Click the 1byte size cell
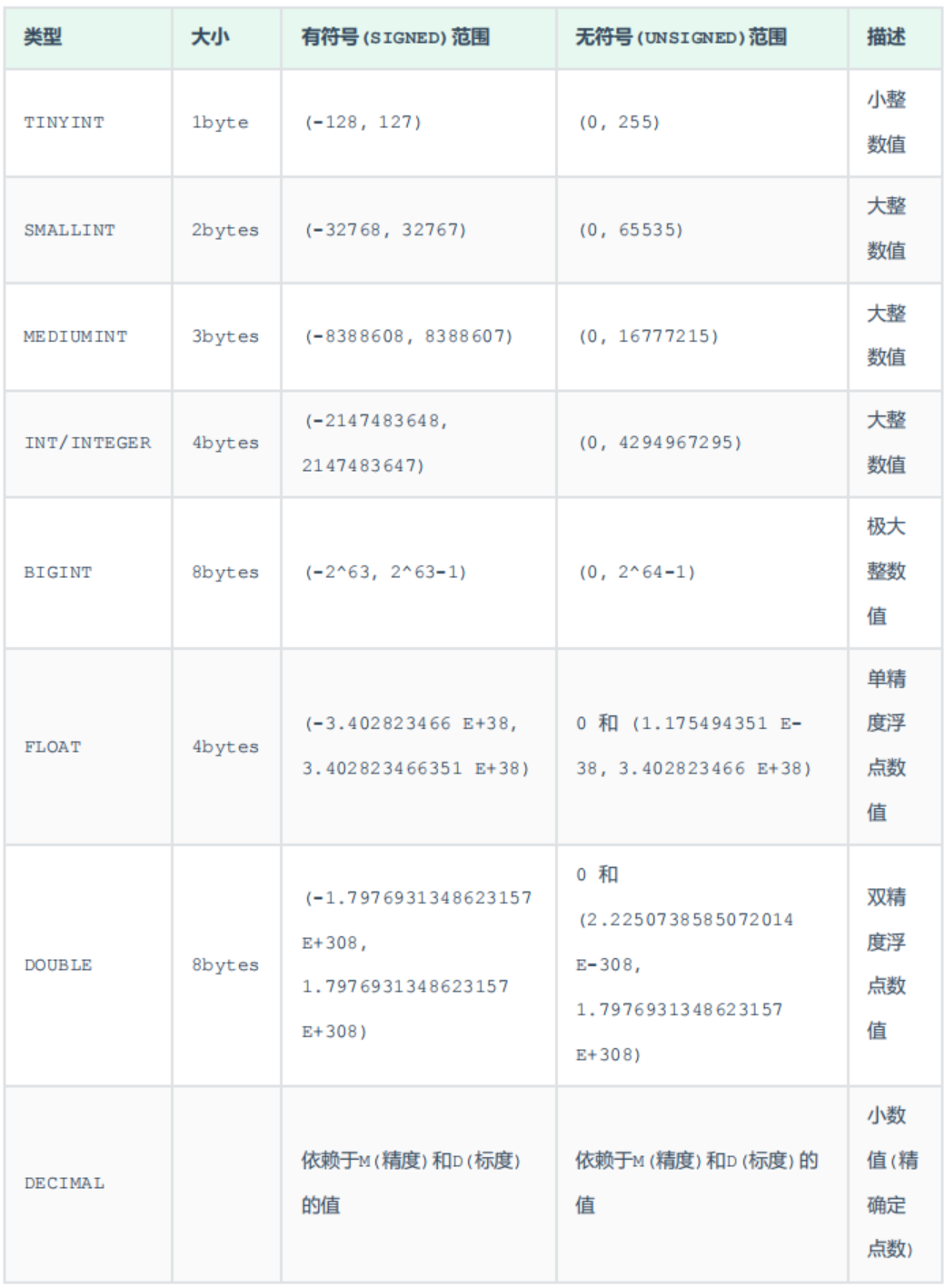The width and height of the screenshot is (945, 1288). click(220, 123)
